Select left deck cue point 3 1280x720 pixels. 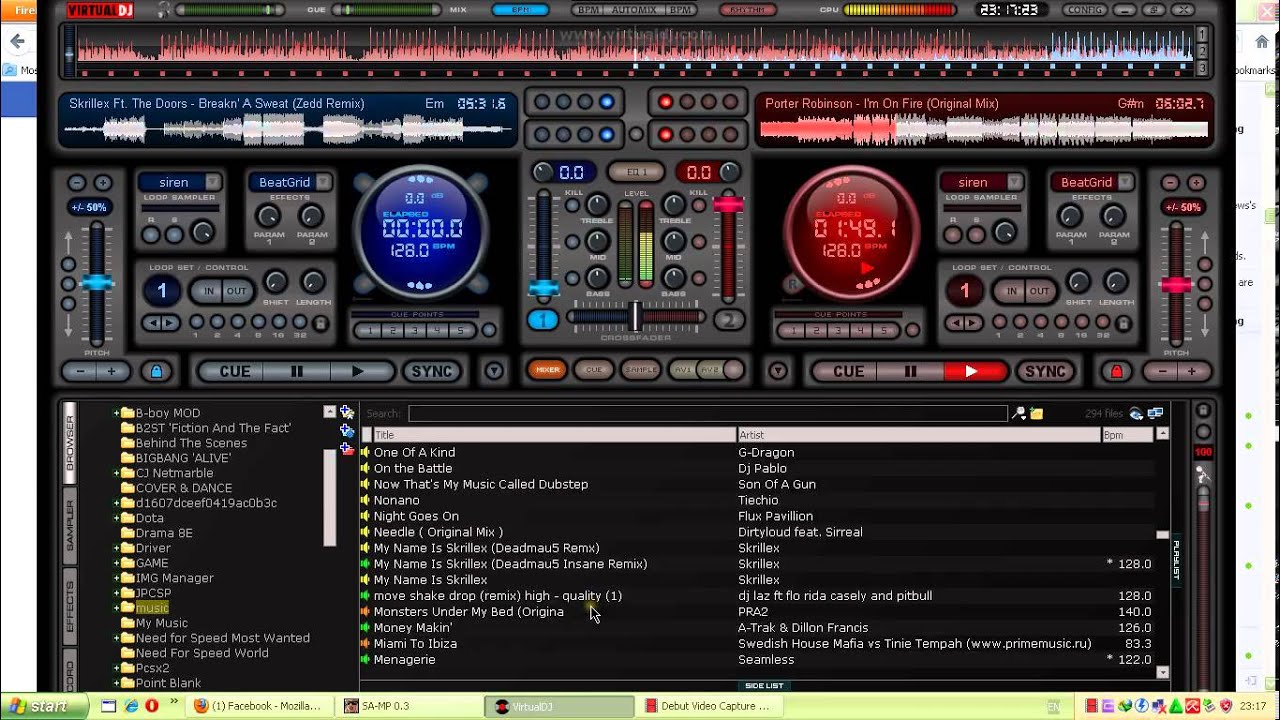(x=416, y=331)
